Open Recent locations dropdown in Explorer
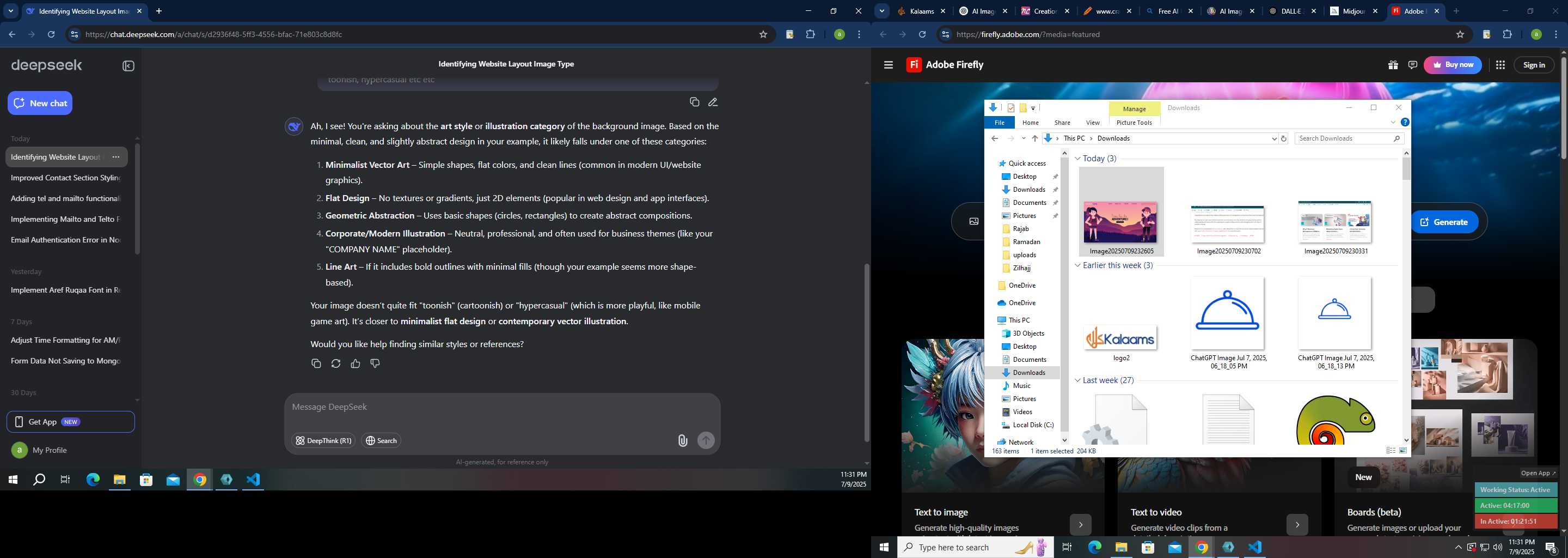This screenshot has width=1568, height=558. (1023, 139)
